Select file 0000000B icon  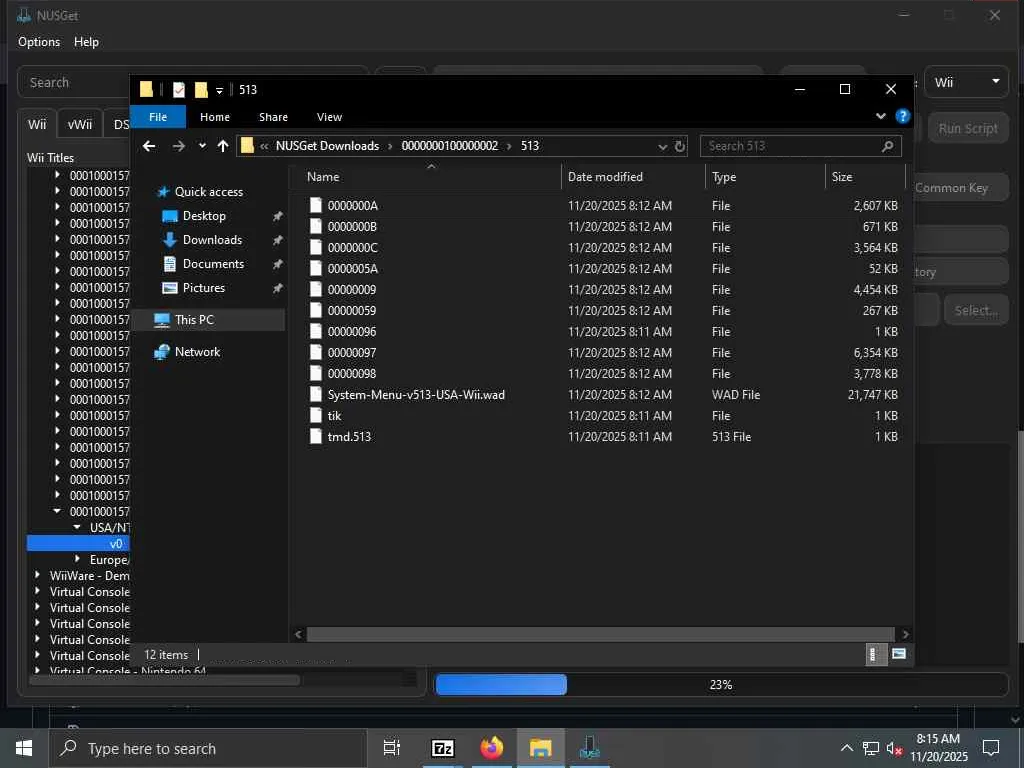click(315, 227)
